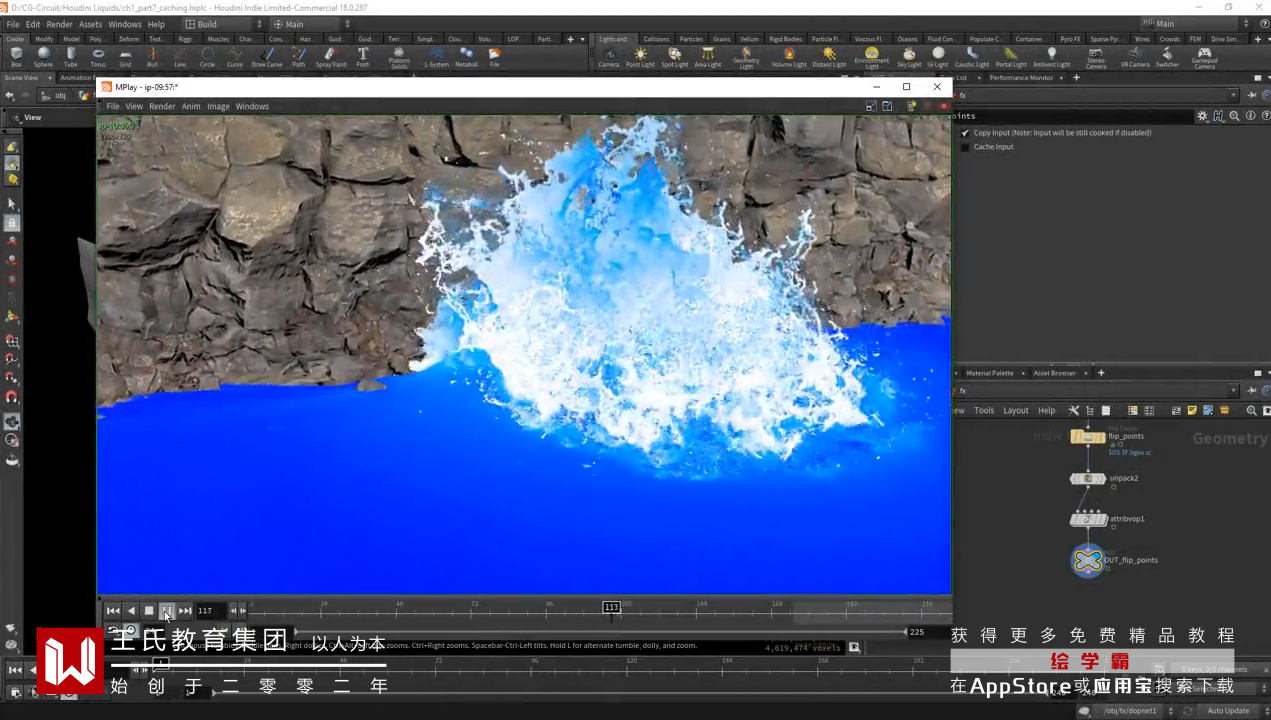Select the Curve shelf tool
Viewport: 1271px width, 720px height.
[235, 57]
